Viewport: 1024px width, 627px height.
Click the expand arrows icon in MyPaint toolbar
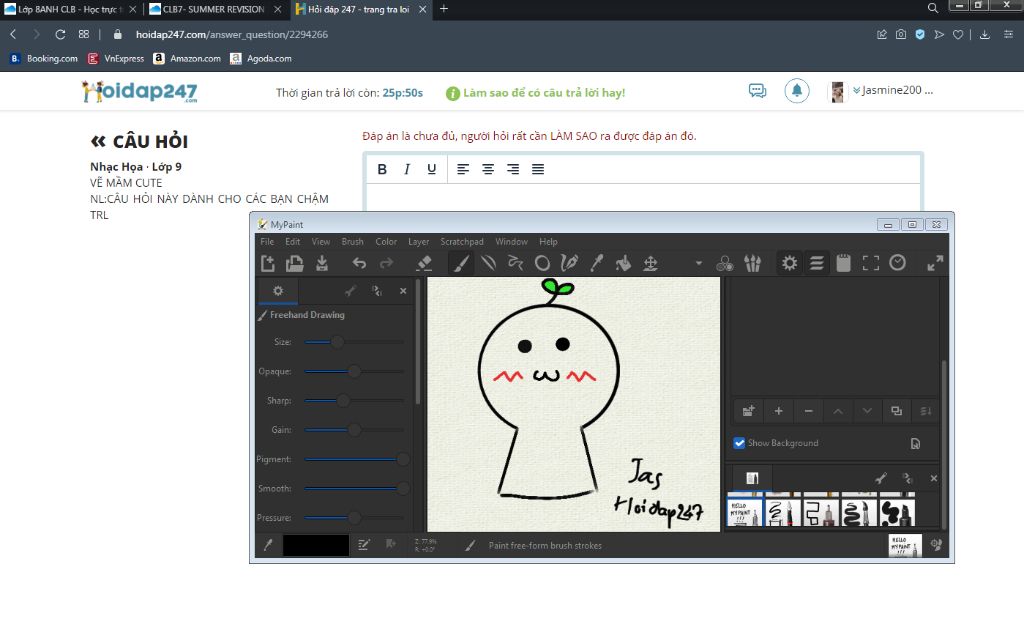(x=935, y=263)
